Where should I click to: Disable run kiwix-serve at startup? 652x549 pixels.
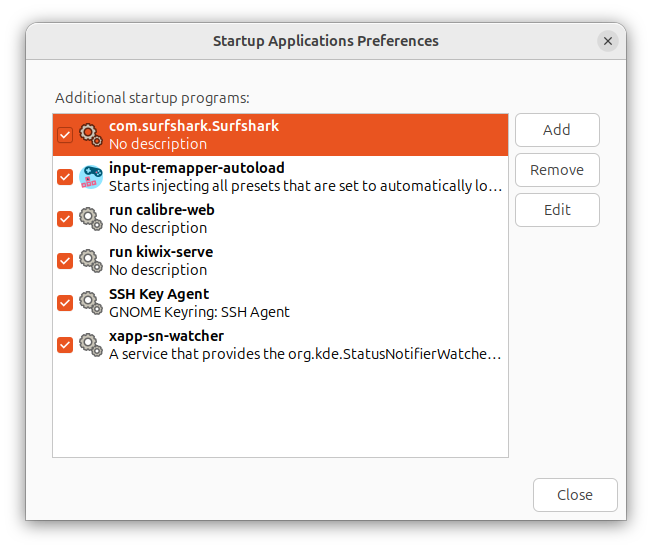65,261
